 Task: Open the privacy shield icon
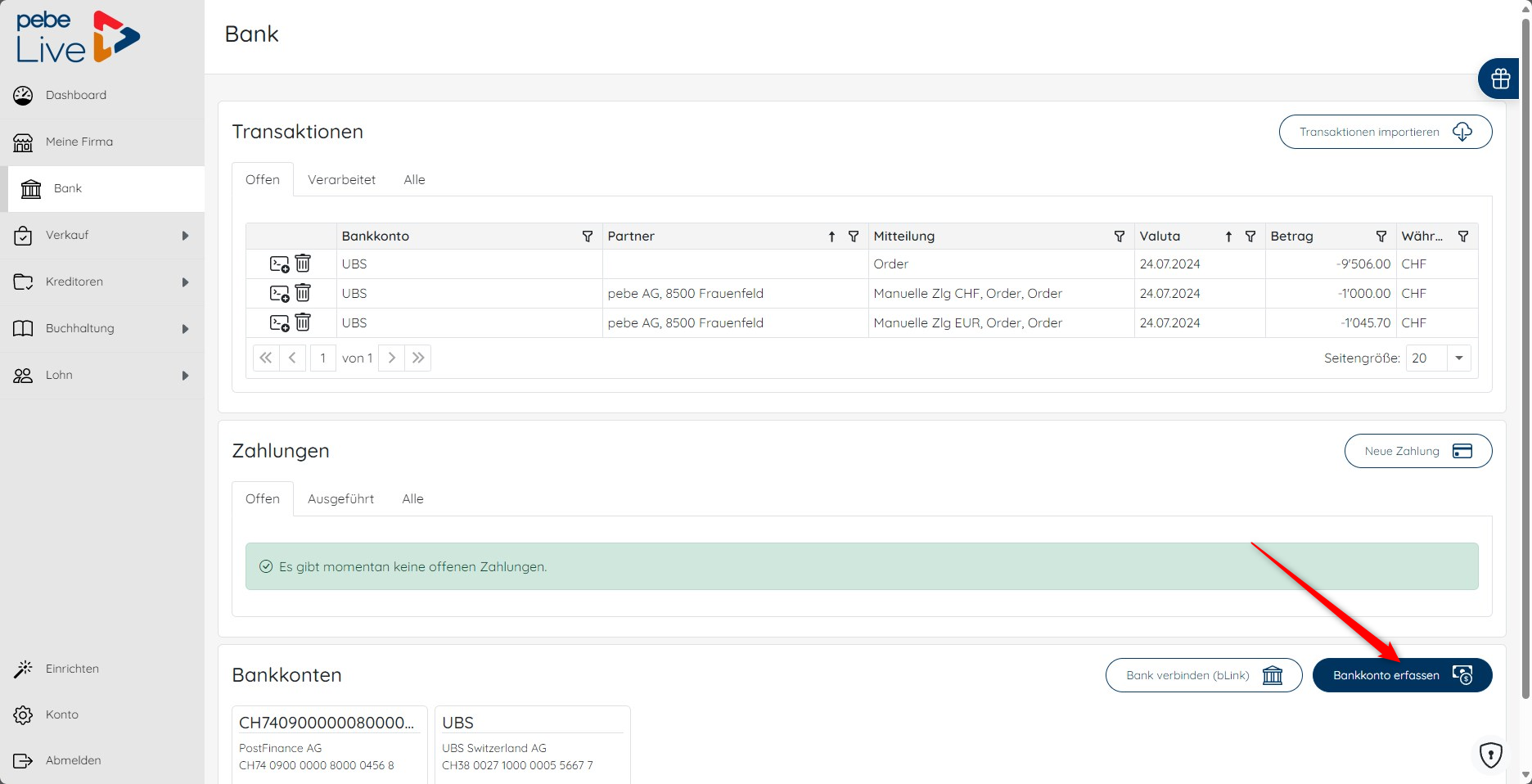[1490, 754]
